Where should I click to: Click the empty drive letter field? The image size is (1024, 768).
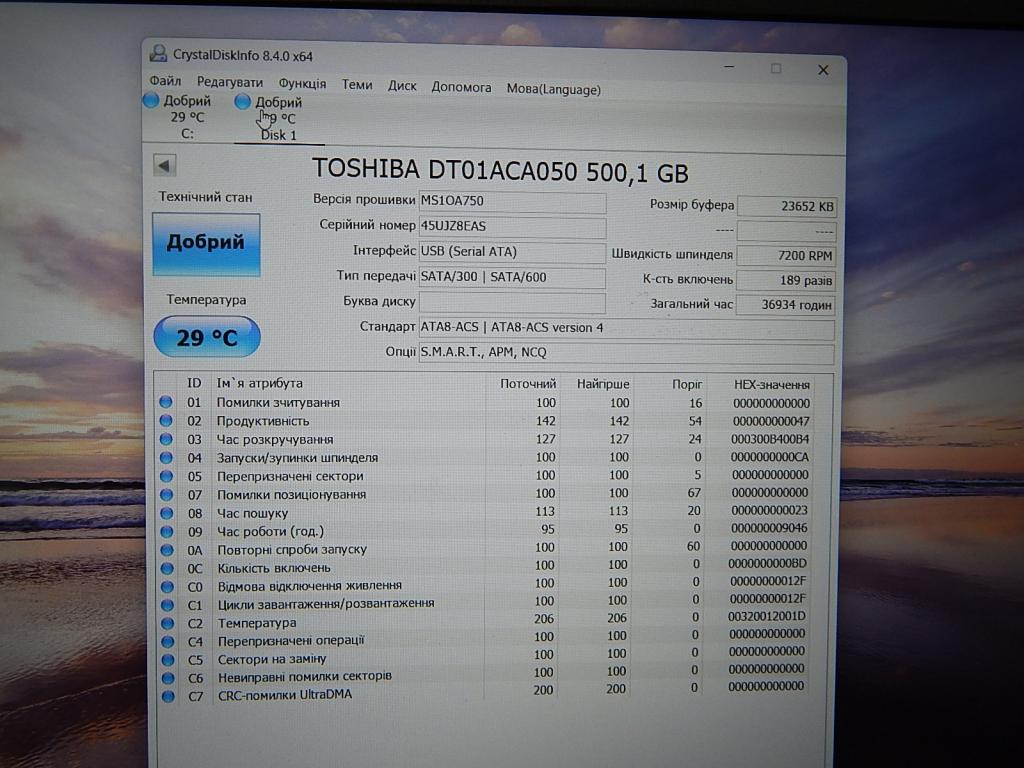coord(512,302)
